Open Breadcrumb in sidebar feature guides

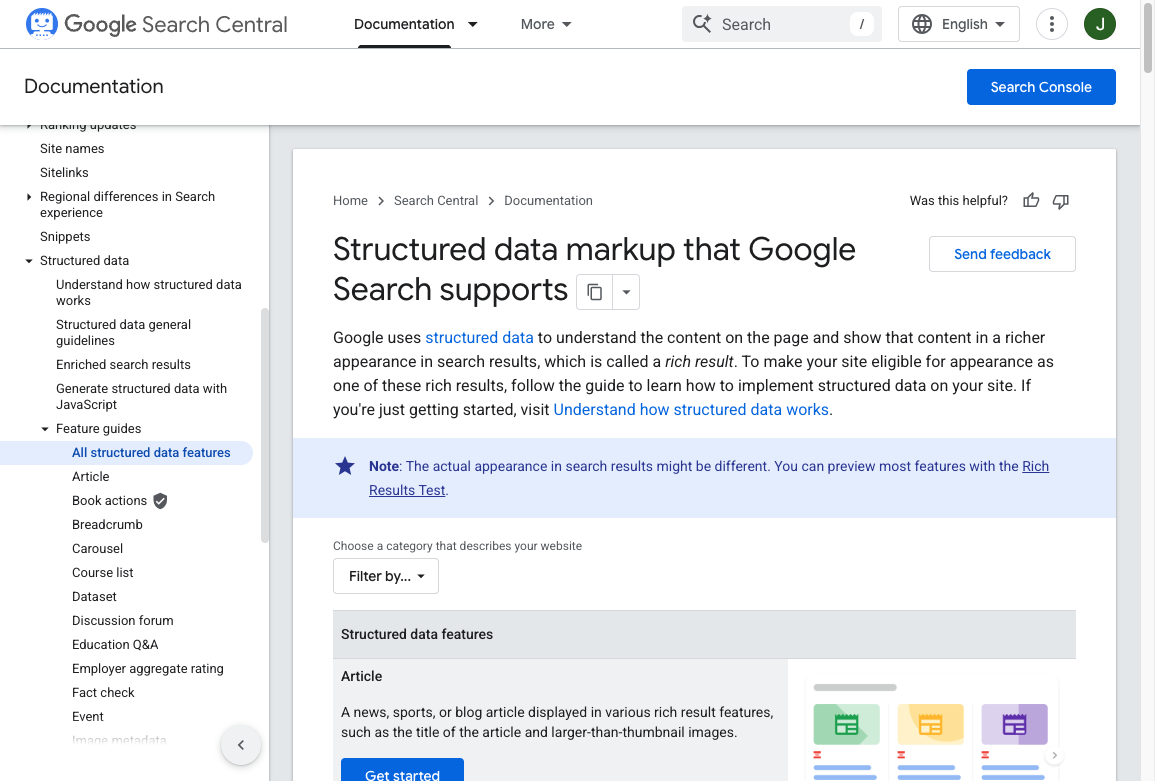(x=108, y=525)
